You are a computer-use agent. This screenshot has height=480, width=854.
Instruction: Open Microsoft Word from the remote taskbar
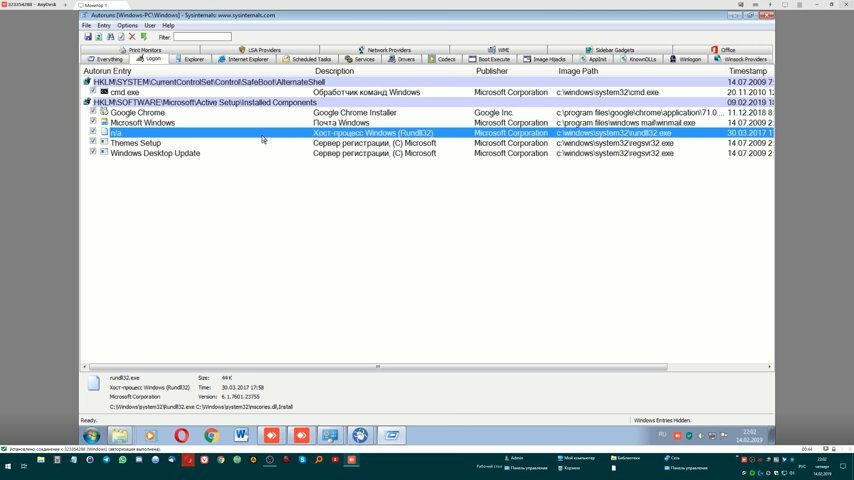click(241, 435)
